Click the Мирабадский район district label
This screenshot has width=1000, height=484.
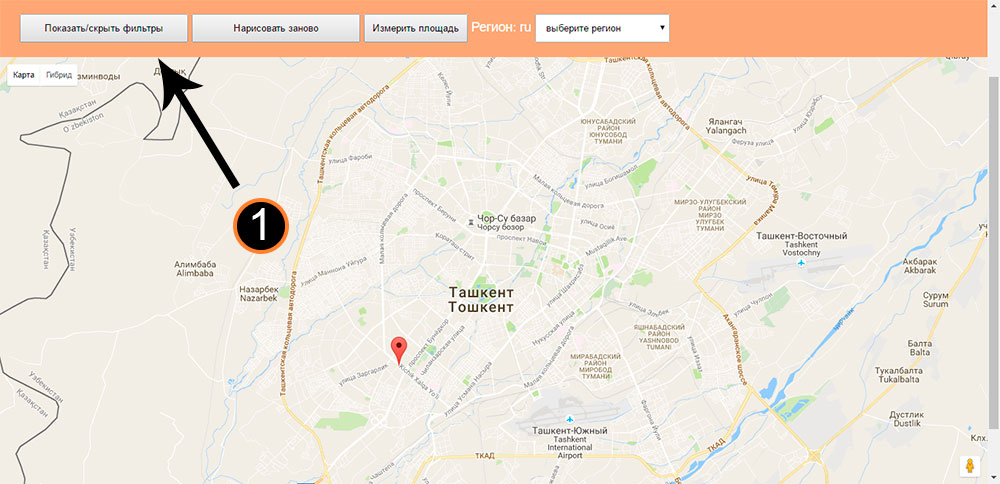pos(595,367)
